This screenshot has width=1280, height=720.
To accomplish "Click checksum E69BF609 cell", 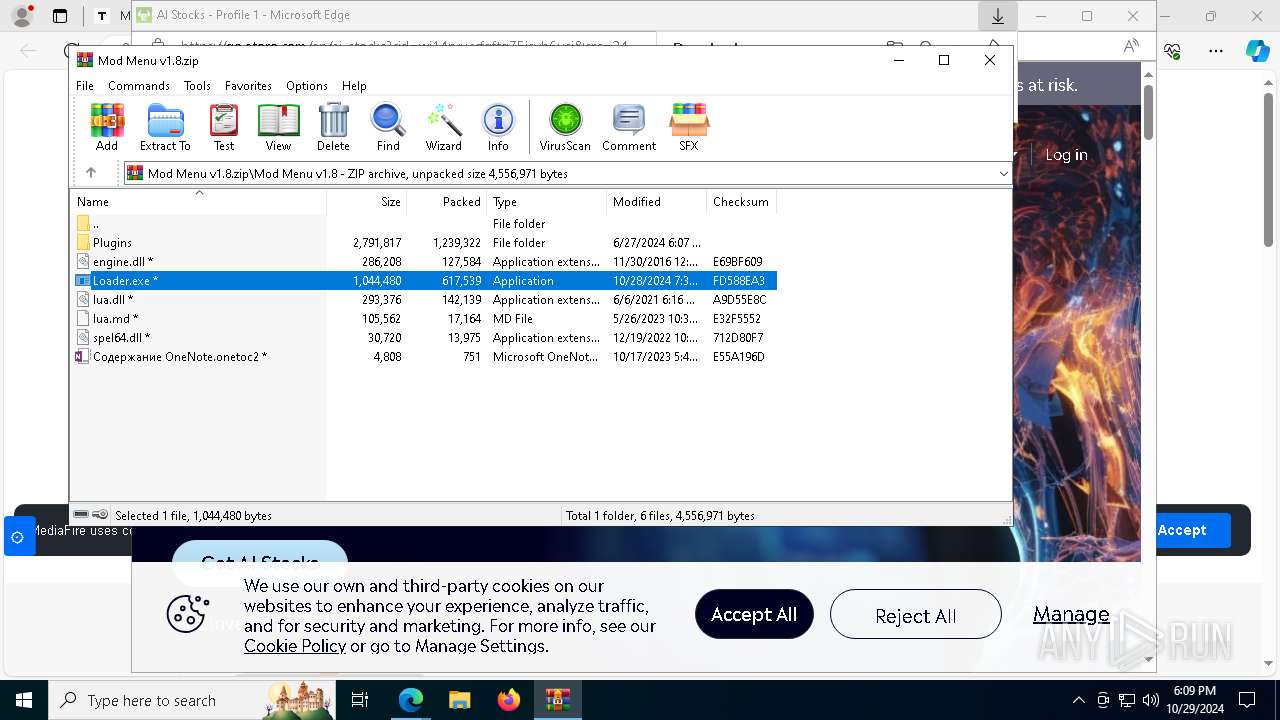I will [738, 262].
